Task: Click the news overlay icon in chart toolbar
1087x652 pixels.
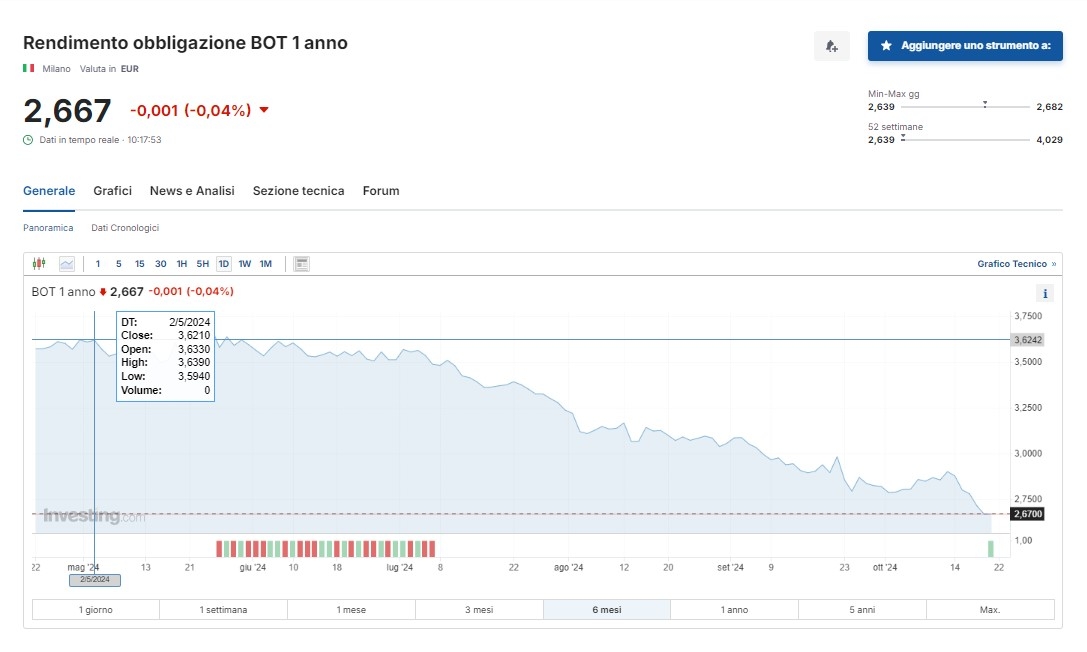Action: coord(302,264)
